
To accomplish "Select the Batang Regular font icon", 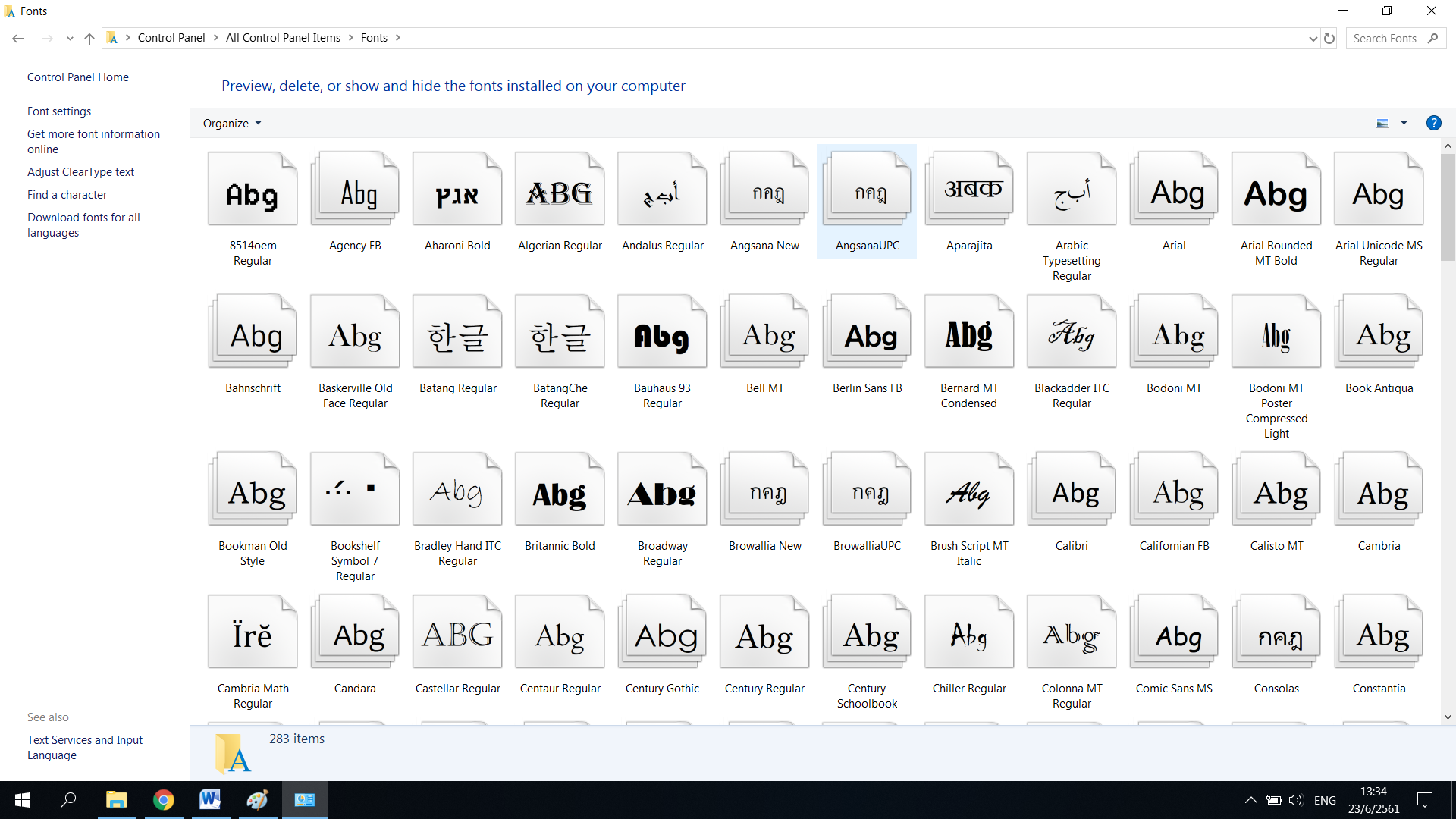I will coord(457,331).
